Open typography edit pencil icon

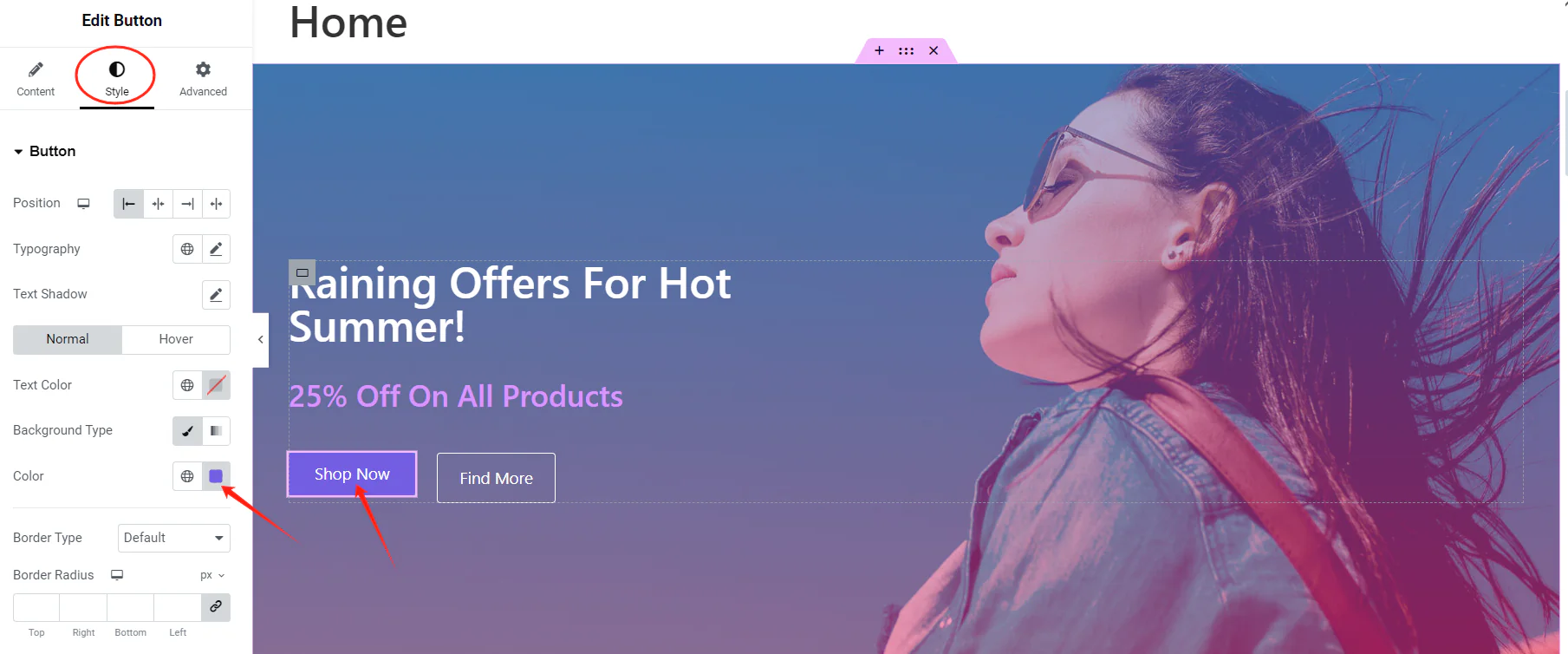pyautogui.click(x=216, y=249)
